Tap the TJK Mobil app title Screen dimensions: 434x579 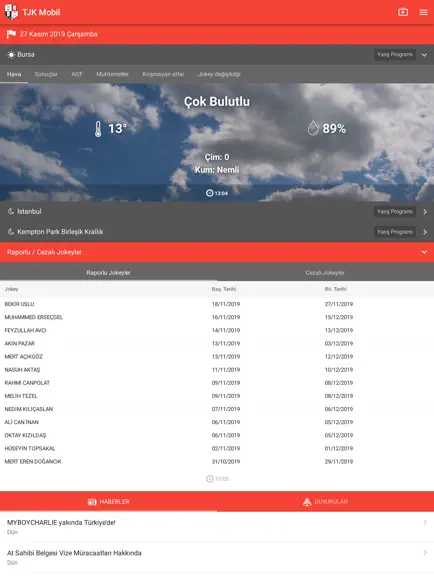click(41, 12)
